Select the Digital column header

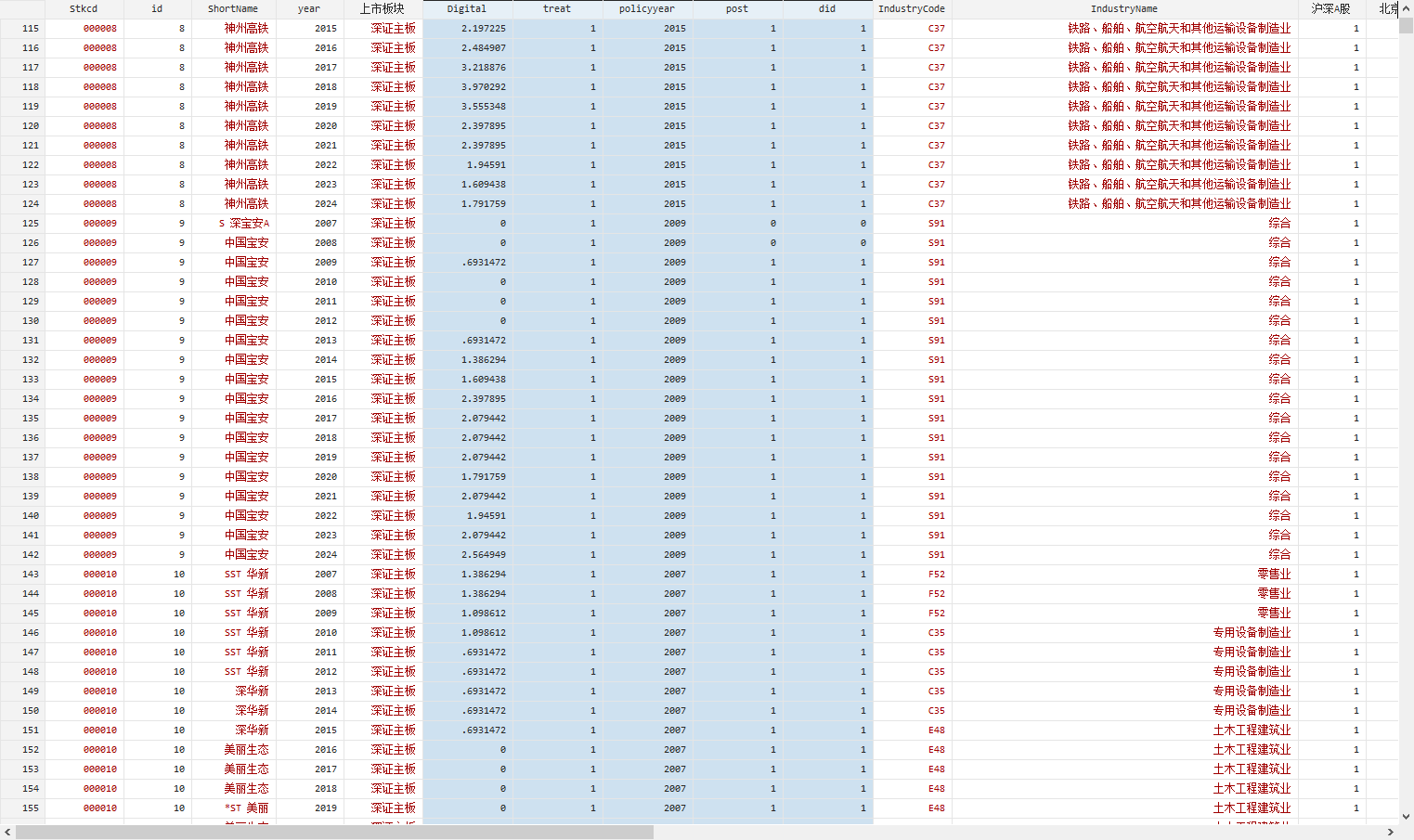467,8
